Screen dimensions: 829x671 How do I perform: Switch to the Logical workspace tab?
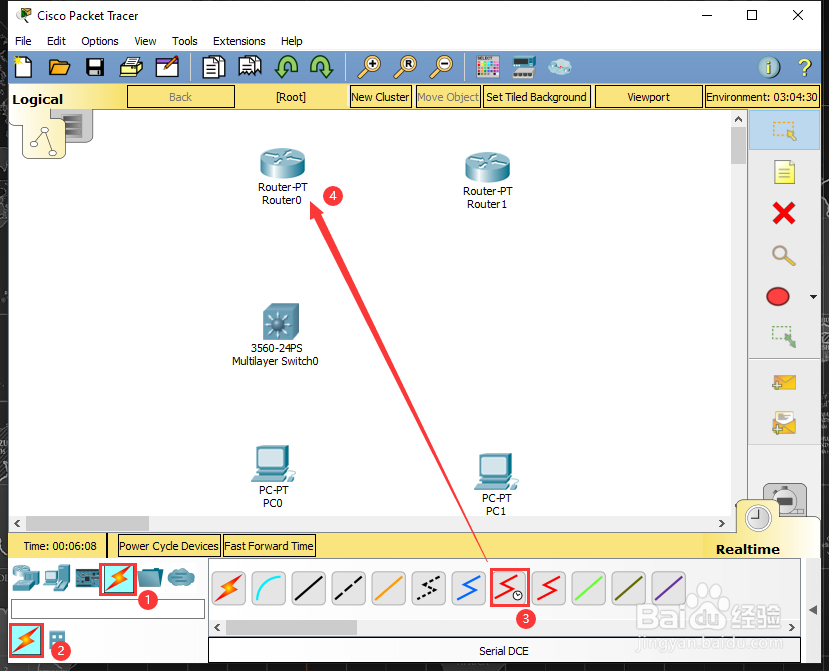point(38,99)
